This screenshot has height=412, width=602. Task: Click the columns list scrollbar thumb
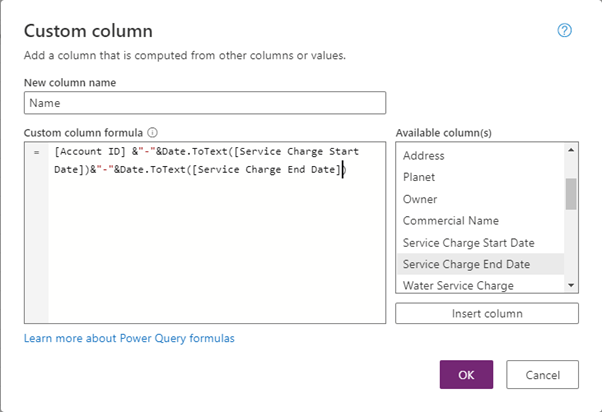pyautogui.click(x=571, y=194)
